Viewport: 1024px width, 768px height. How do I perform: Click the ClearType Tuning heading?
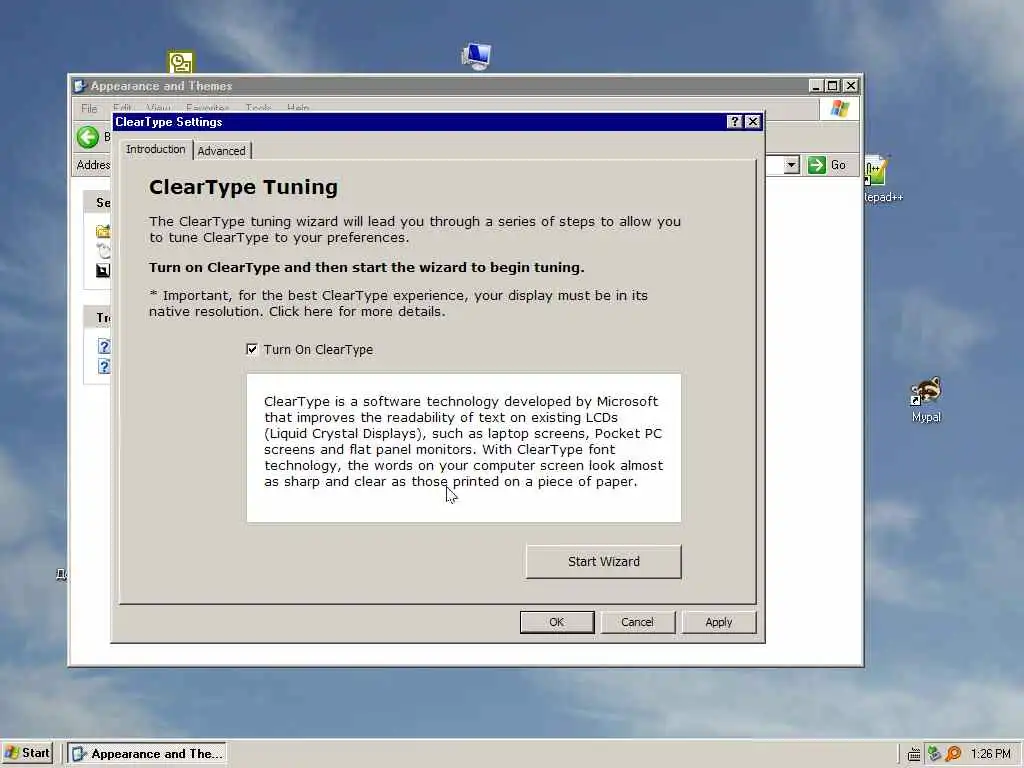point(244,187)
